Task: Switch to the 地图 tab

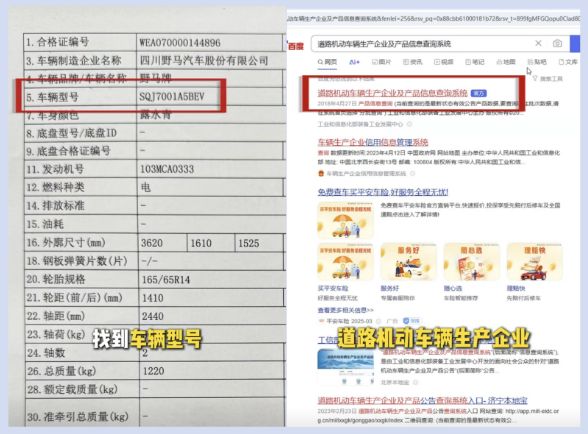Action: [x=506, y=62]
